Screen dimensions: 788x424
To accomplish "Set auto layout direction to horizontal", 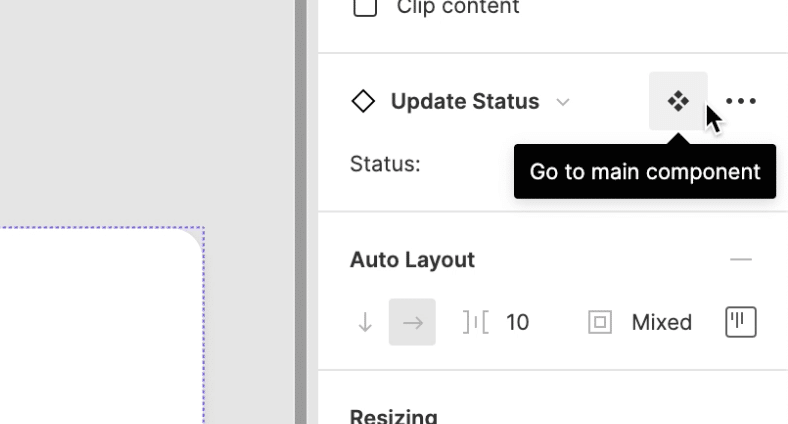I will tap(412, 322).
